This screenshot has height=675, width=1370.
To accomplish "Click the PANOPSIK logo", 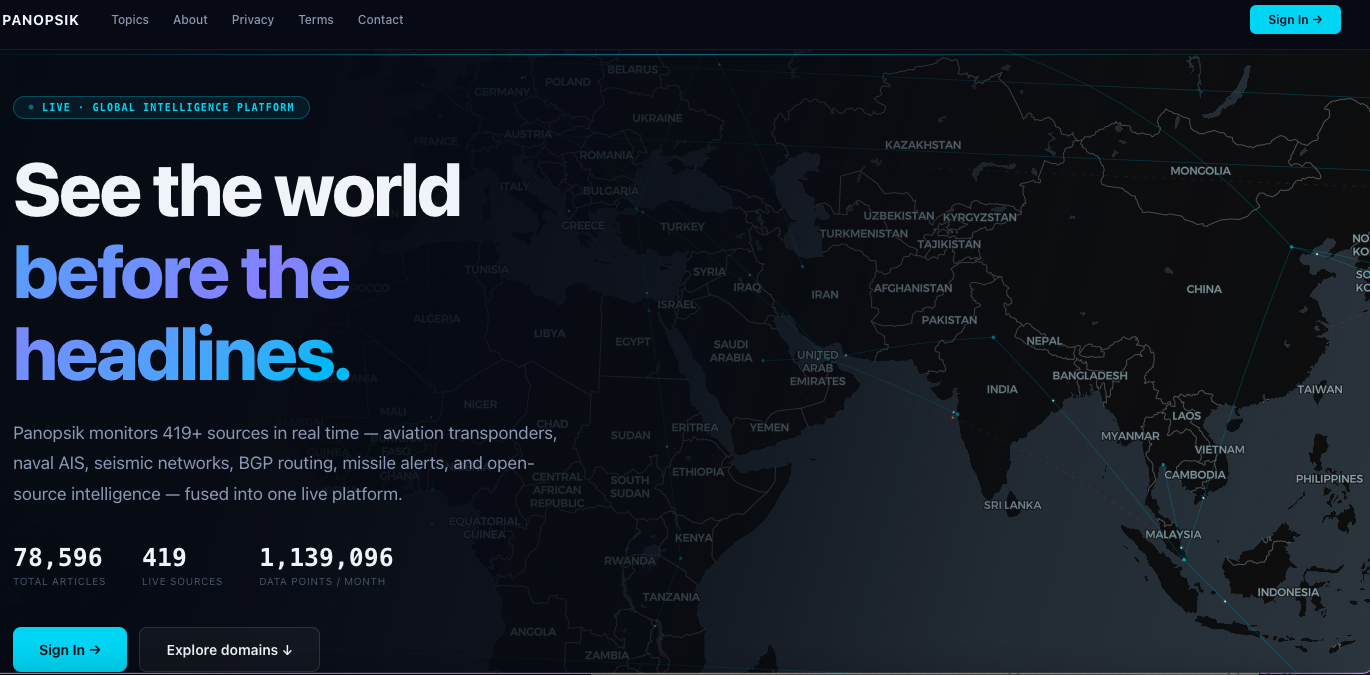I will 40,20.
